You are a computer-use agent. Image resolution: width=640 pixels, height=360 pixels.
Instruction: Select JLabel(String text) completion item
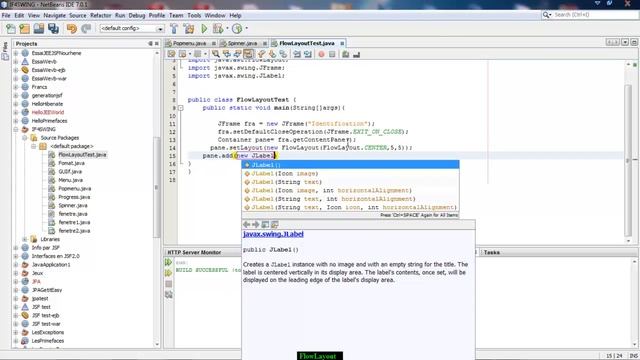pyautogui.click(x=350, y=182)
